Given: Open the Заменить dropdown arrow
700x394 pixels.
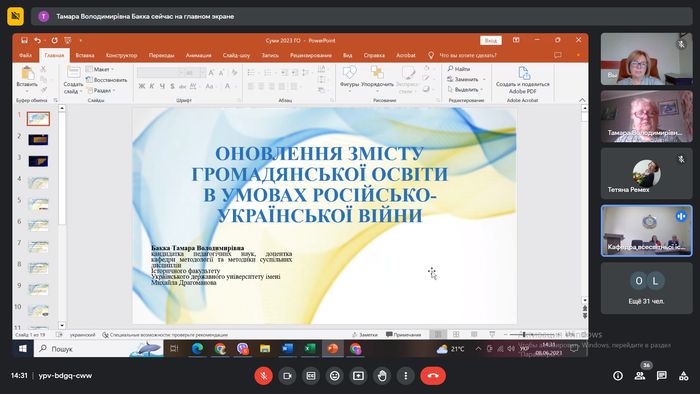Looking at the screenshot, I should 484,79.
